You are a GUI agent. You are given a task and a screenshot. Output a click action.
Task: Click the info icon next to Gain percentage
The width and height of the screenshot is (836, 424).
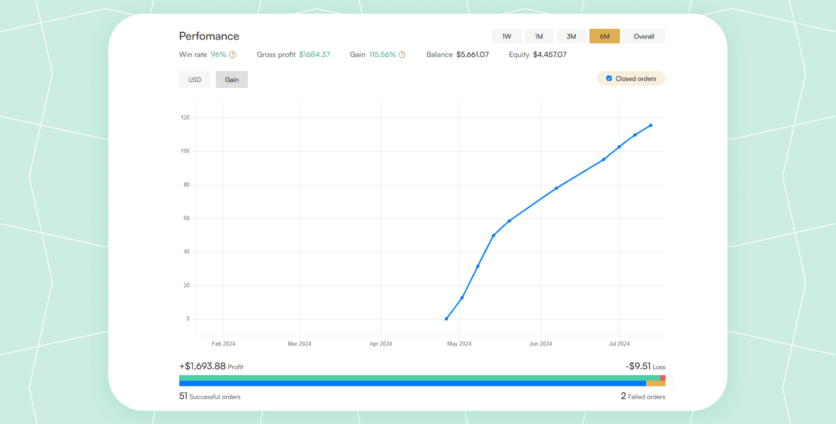(x=402, y=55)
